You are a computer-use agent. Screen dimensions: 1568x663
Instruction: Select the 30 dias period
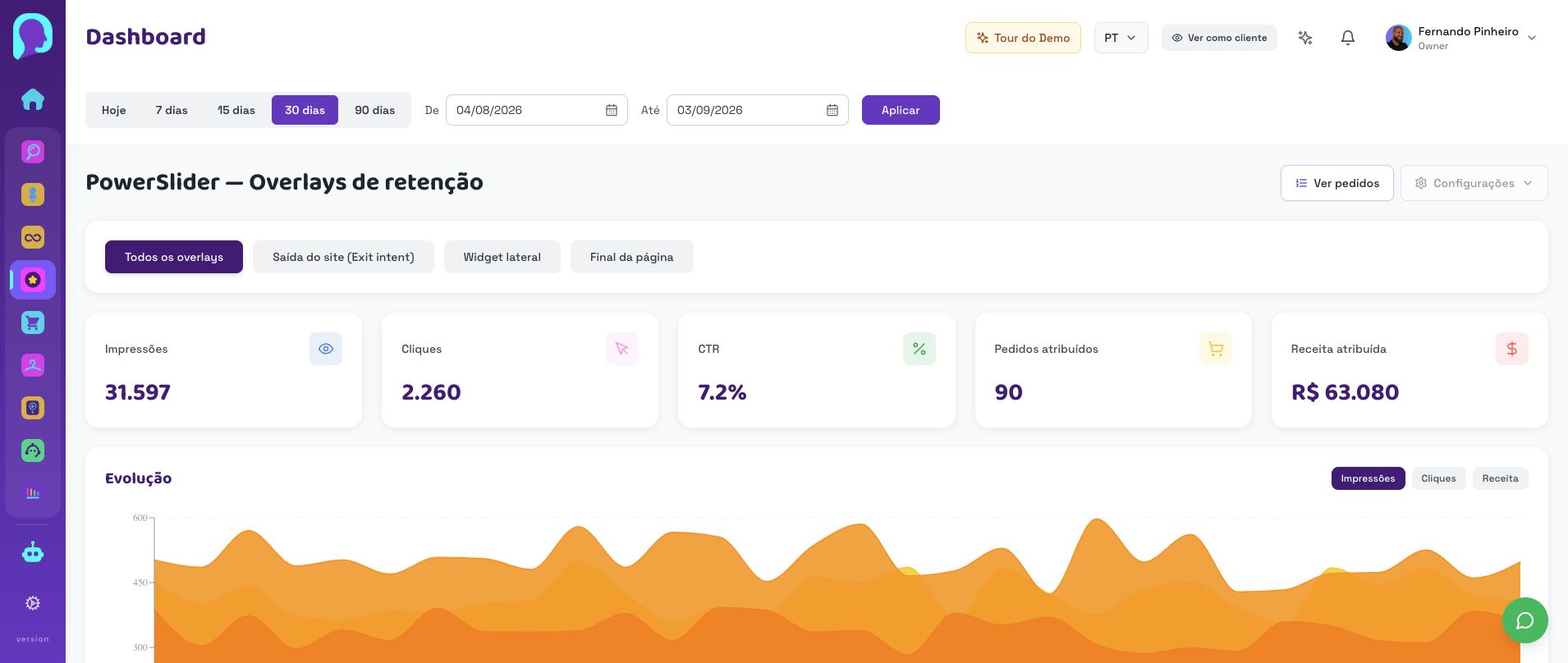click(305, 110)
